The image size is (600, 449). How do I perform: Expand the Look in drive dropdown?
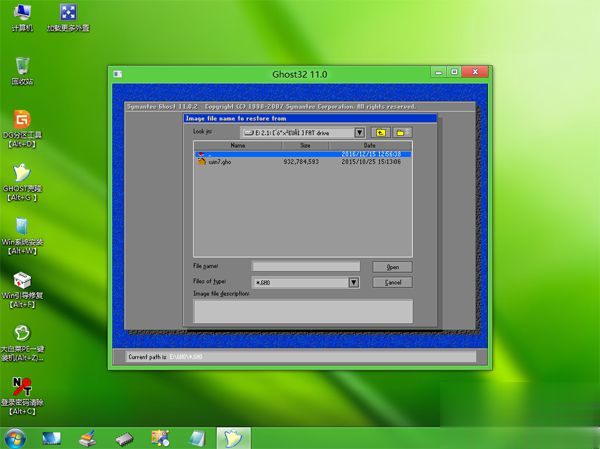pos(359,132)
